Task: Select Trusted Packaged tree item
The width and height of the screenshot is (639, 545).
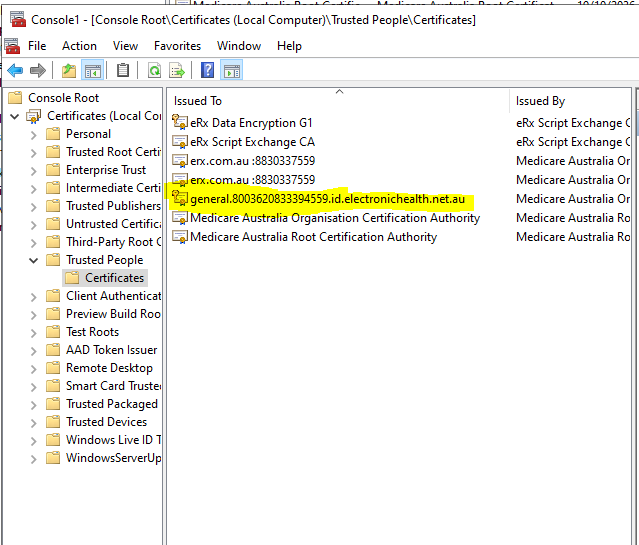Action: click(112, 404)
